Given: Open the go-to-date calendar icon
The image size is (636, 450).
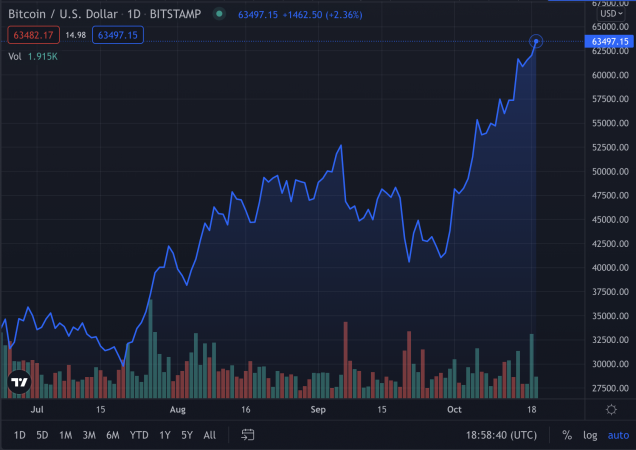Looking at the screenshot, I should click(x=247, y=435).
